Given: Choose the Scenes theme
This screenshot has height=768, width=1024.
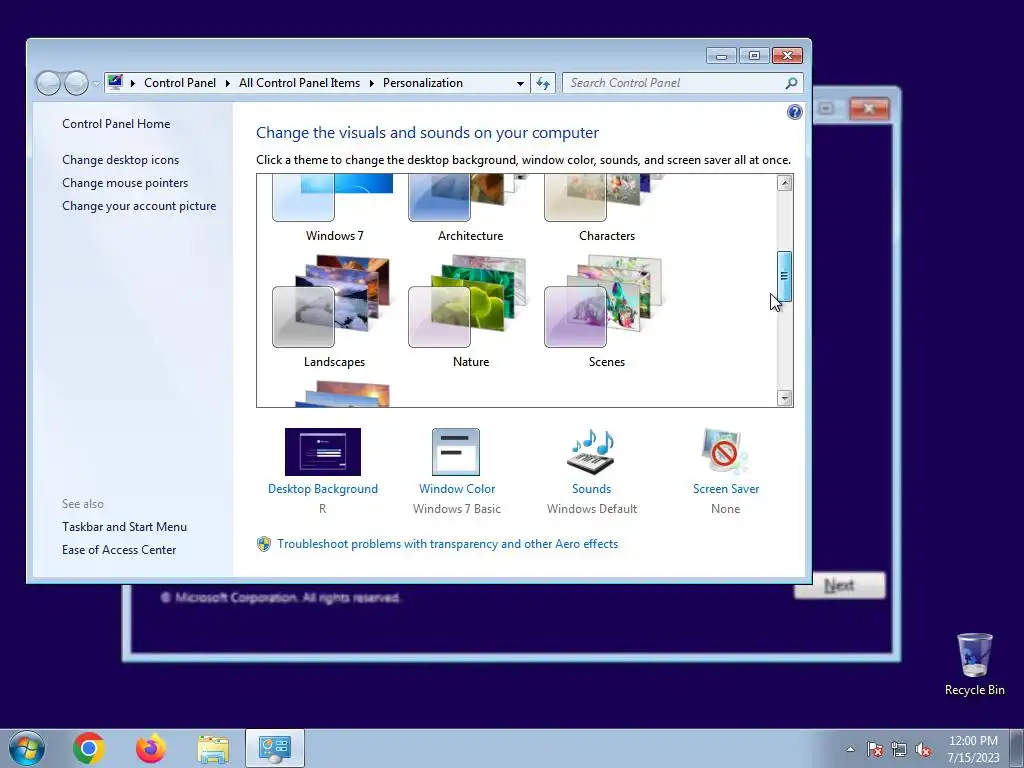Looking at the screenshot, I should [x=606, y=311].
